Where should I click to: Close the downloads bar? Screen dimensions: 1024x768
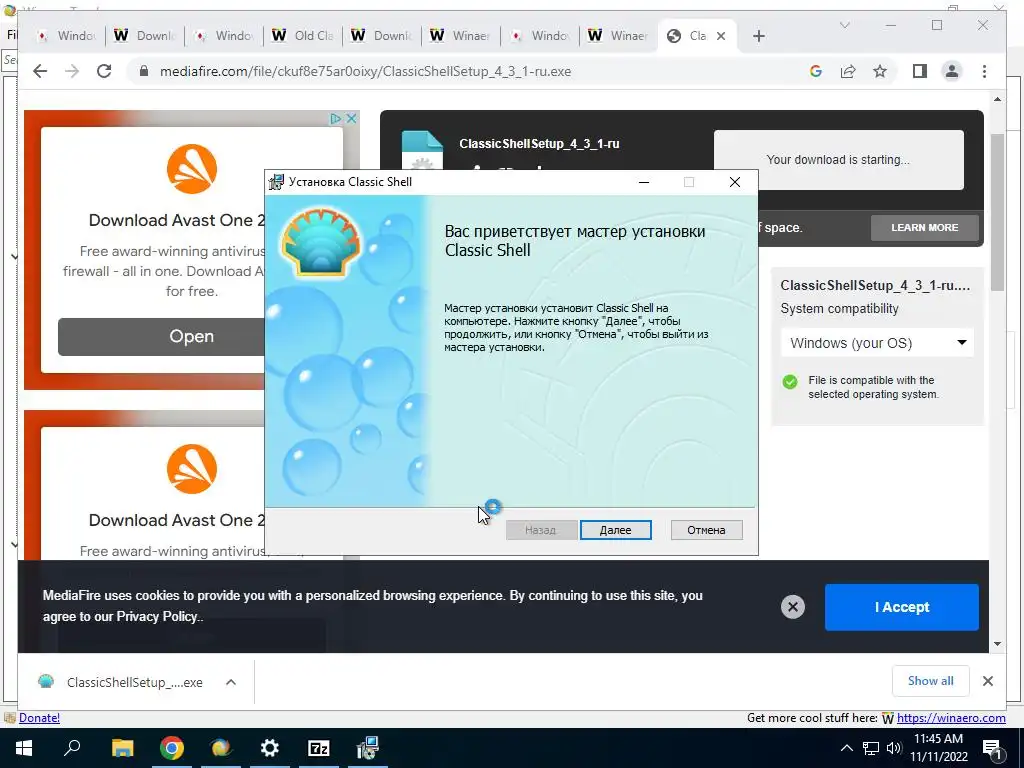click(x=987, y=681)
